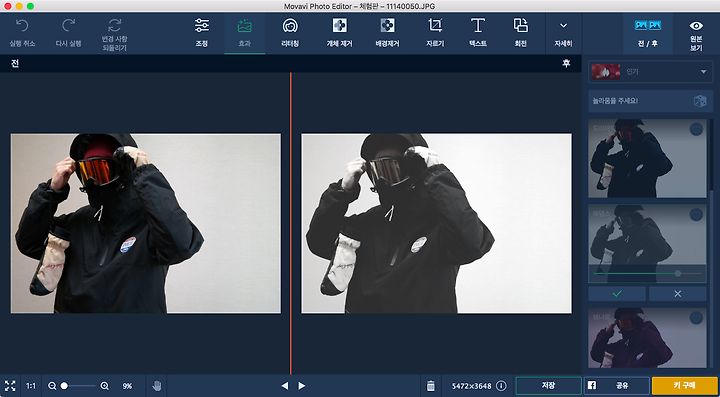Click the undo (실행 취소) icon
The image size is (720, 397).
22,26
